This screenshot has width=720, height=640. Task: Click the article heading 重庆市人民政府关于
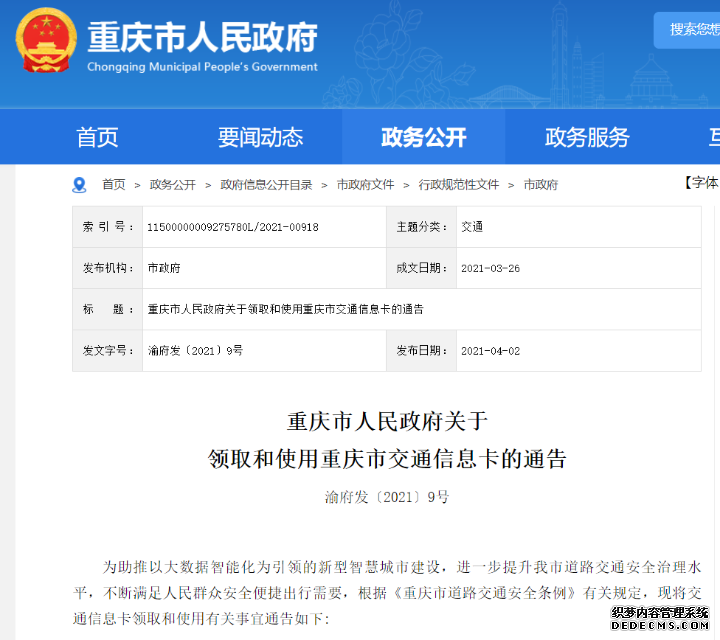(x=387, y=421)
